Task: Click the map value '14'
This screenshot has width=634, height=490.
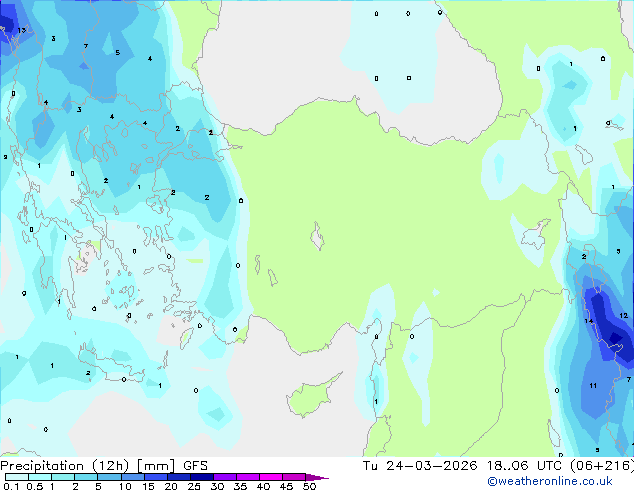Action: pos(588,321)
